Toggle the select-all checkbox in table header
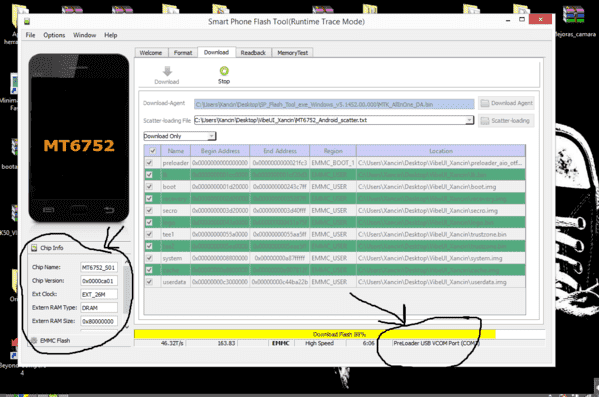The image size is (599, 397). coord(153,151)
